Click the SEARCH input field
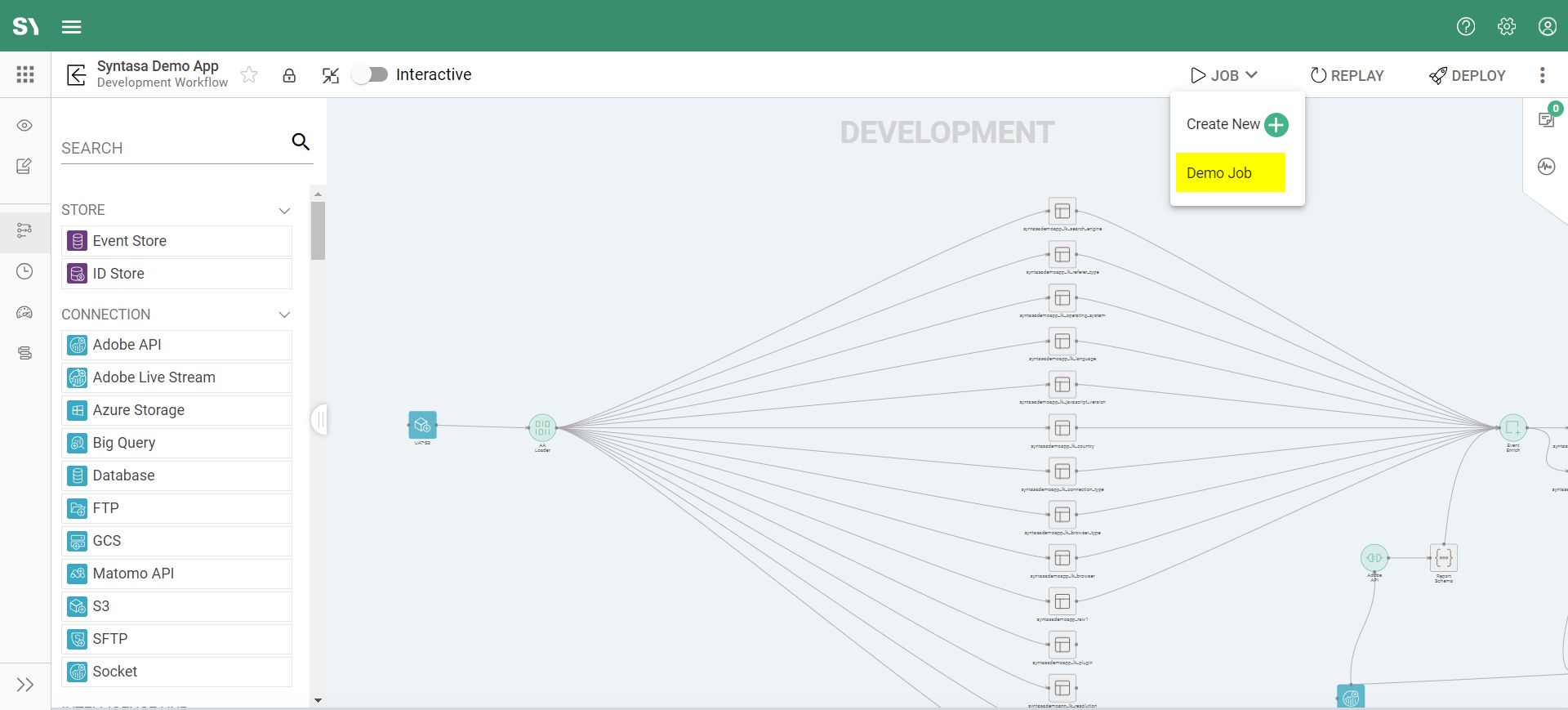The height and width of the screenshot is (710, 1568). [173, 148]
